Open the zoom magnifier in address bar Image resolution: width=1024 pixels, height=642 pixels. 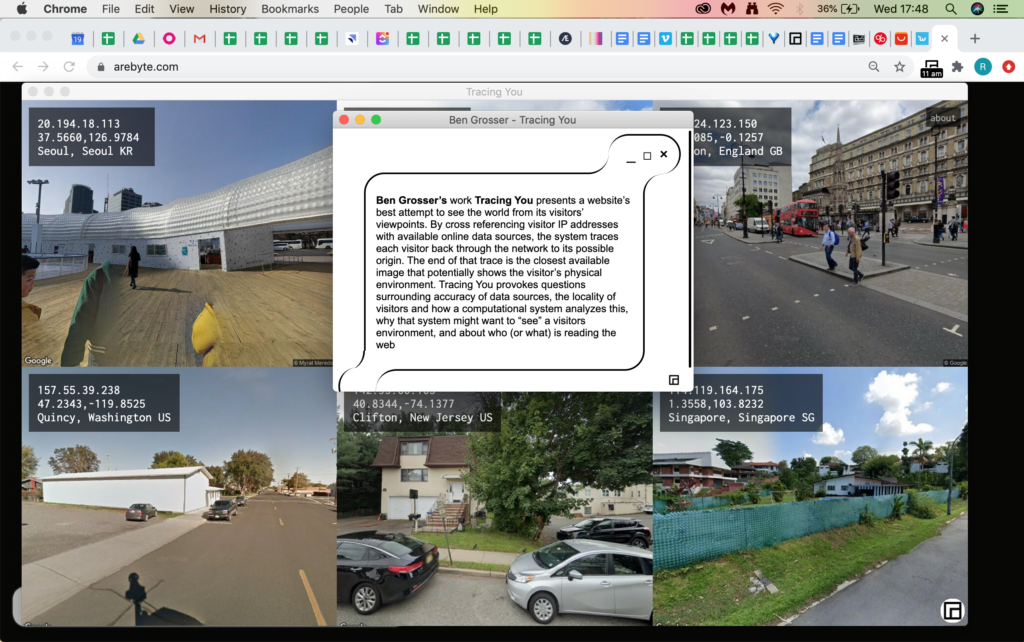coord(874,67)
